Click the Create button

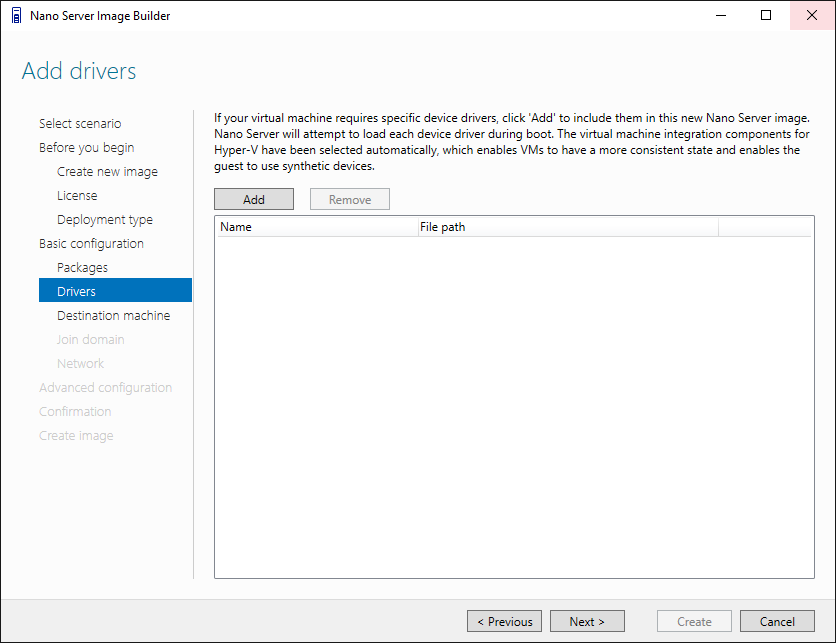coord(694,622)
